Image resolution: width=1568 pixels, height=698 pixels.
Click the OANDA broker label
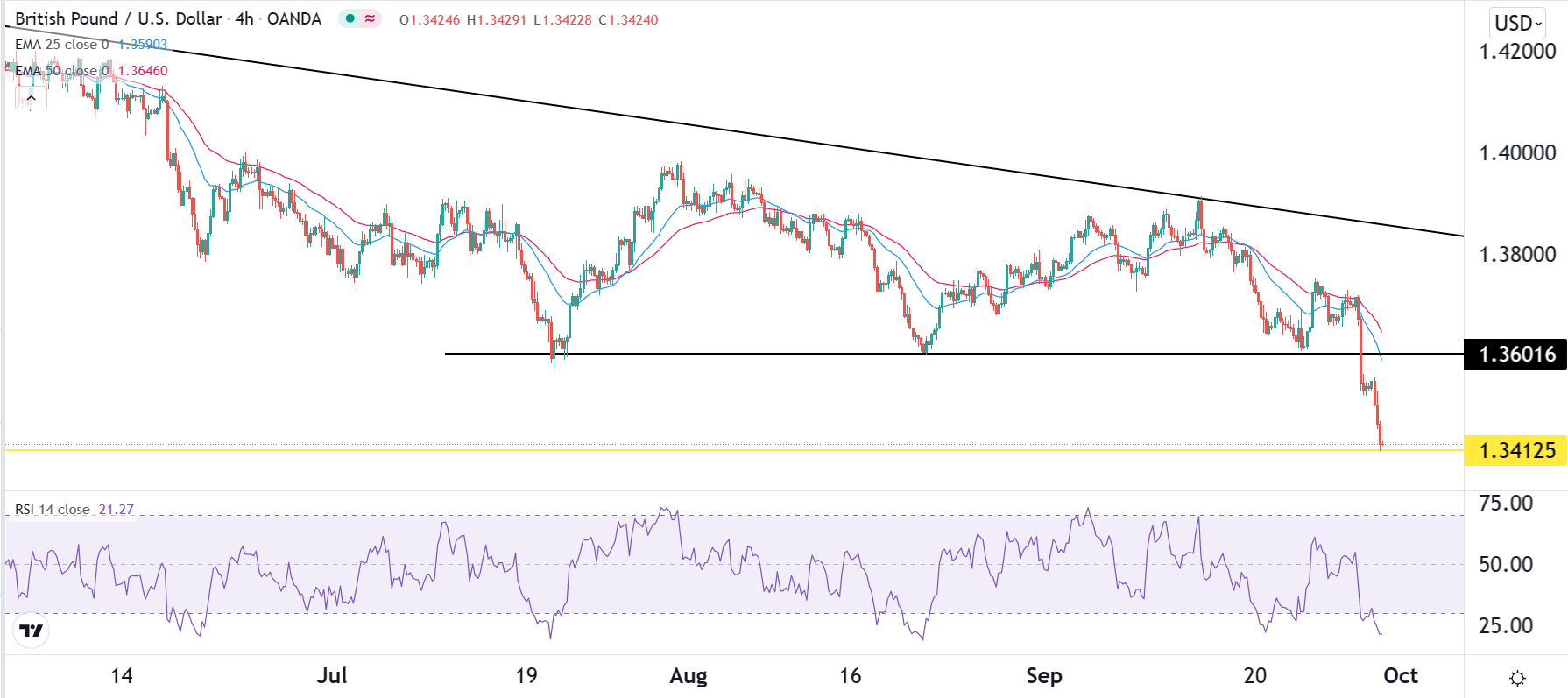coord(294,18)
